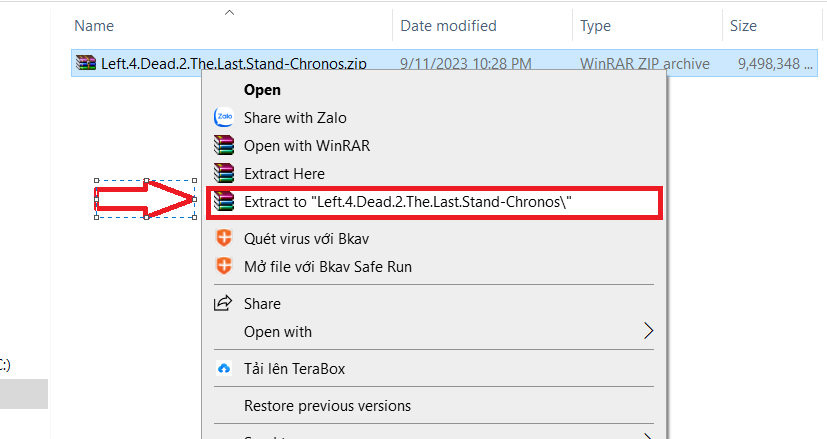The width and height of the screenshot is (827, 439).
Task: Select Restore previous versions
Action: [327, 406]
